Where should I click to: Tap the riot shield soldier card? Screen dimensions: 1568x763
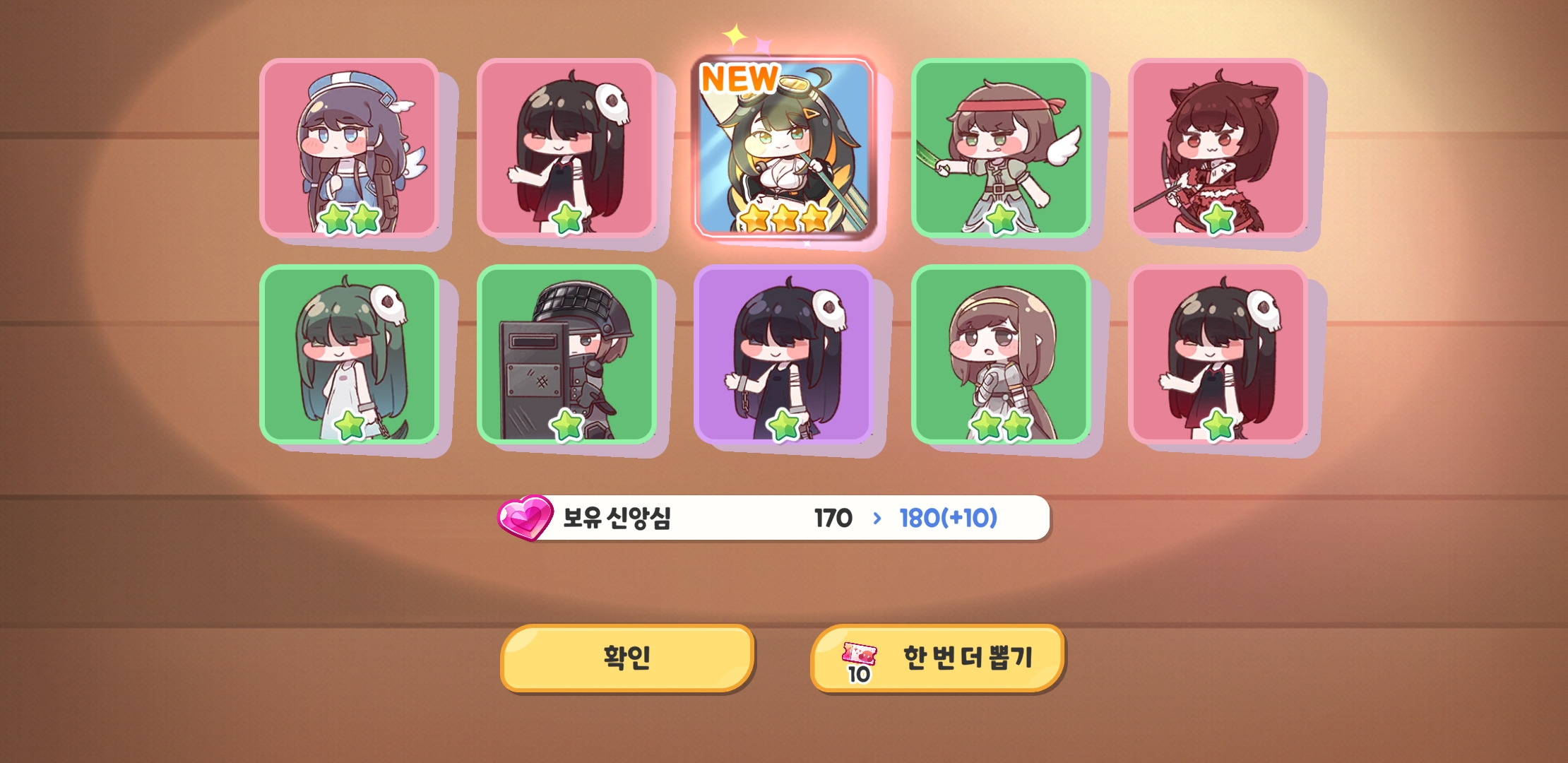(566, 355)
